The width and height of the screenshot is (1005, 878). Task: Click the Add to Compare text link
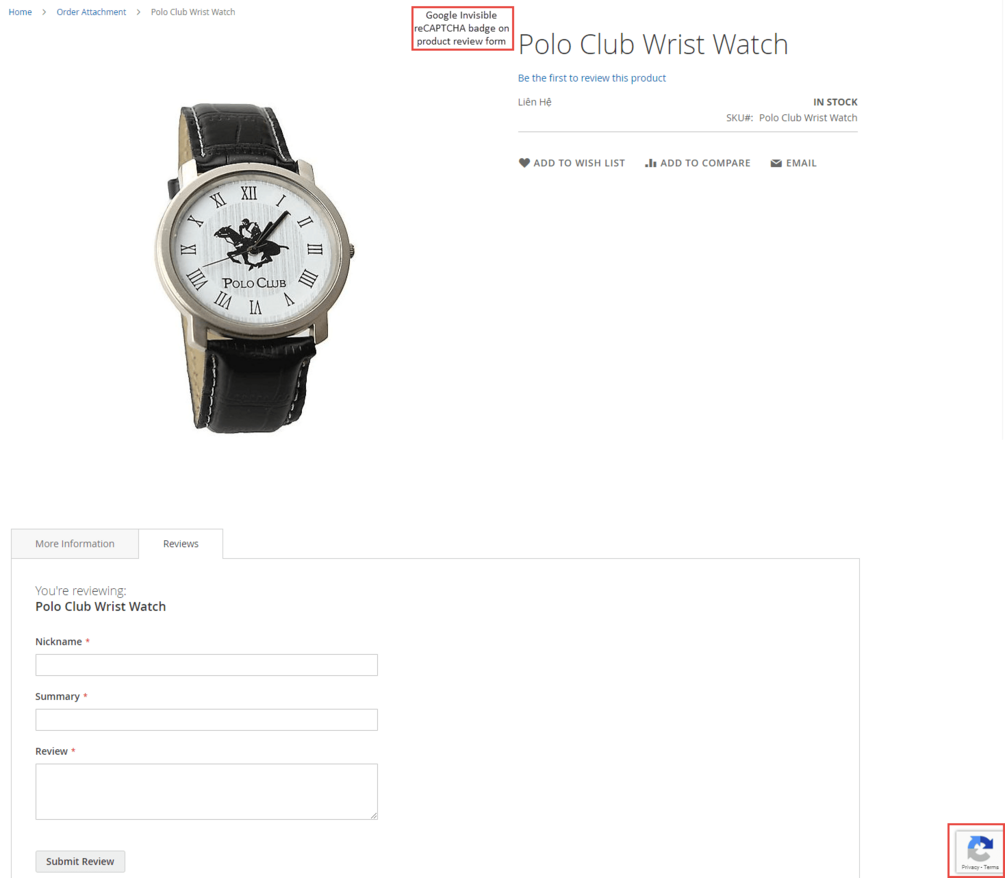click(705, 163)
